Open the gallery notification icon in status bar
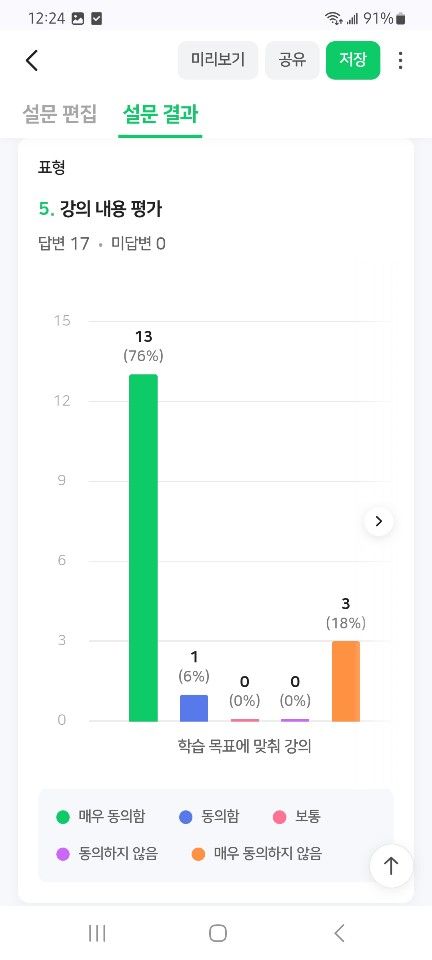Image resolution: width=432 pixels, height=960 pixels. coord(78,18)
